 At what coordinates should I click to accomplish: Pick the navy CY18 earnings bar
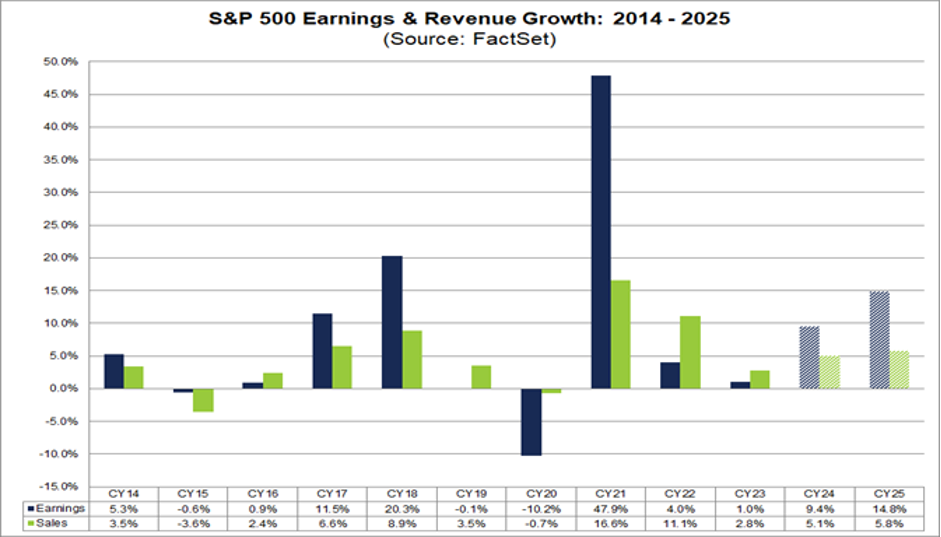[x=392, y=322]
